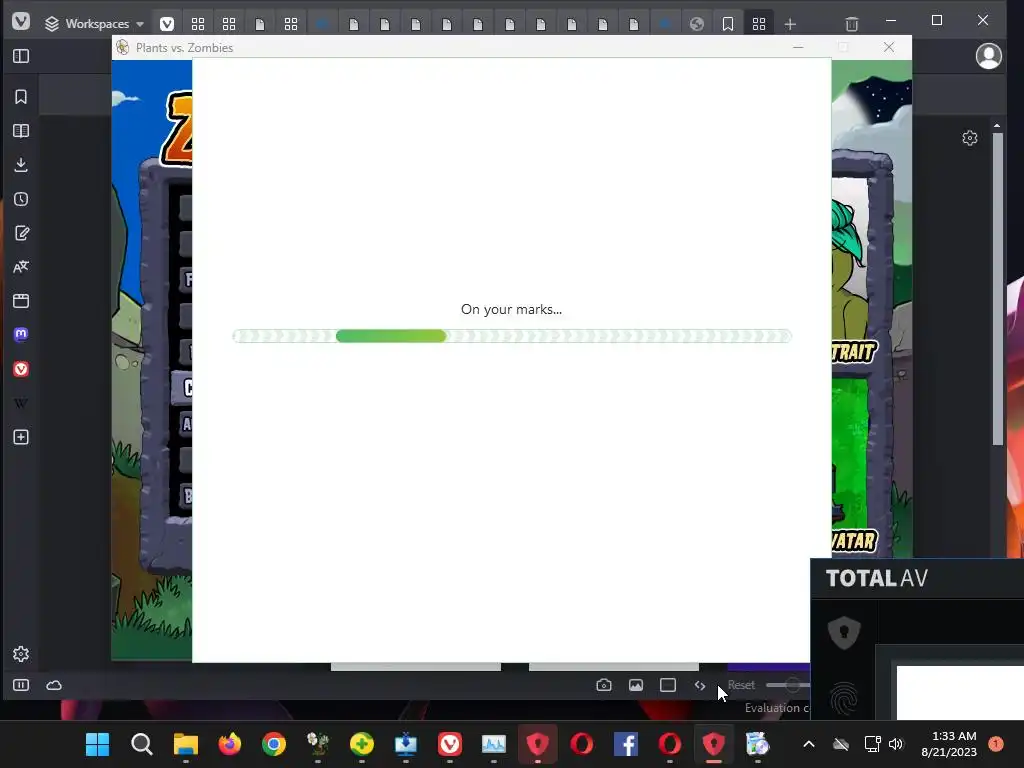Open the Vivaldi main menu logo

click(21, 22)
